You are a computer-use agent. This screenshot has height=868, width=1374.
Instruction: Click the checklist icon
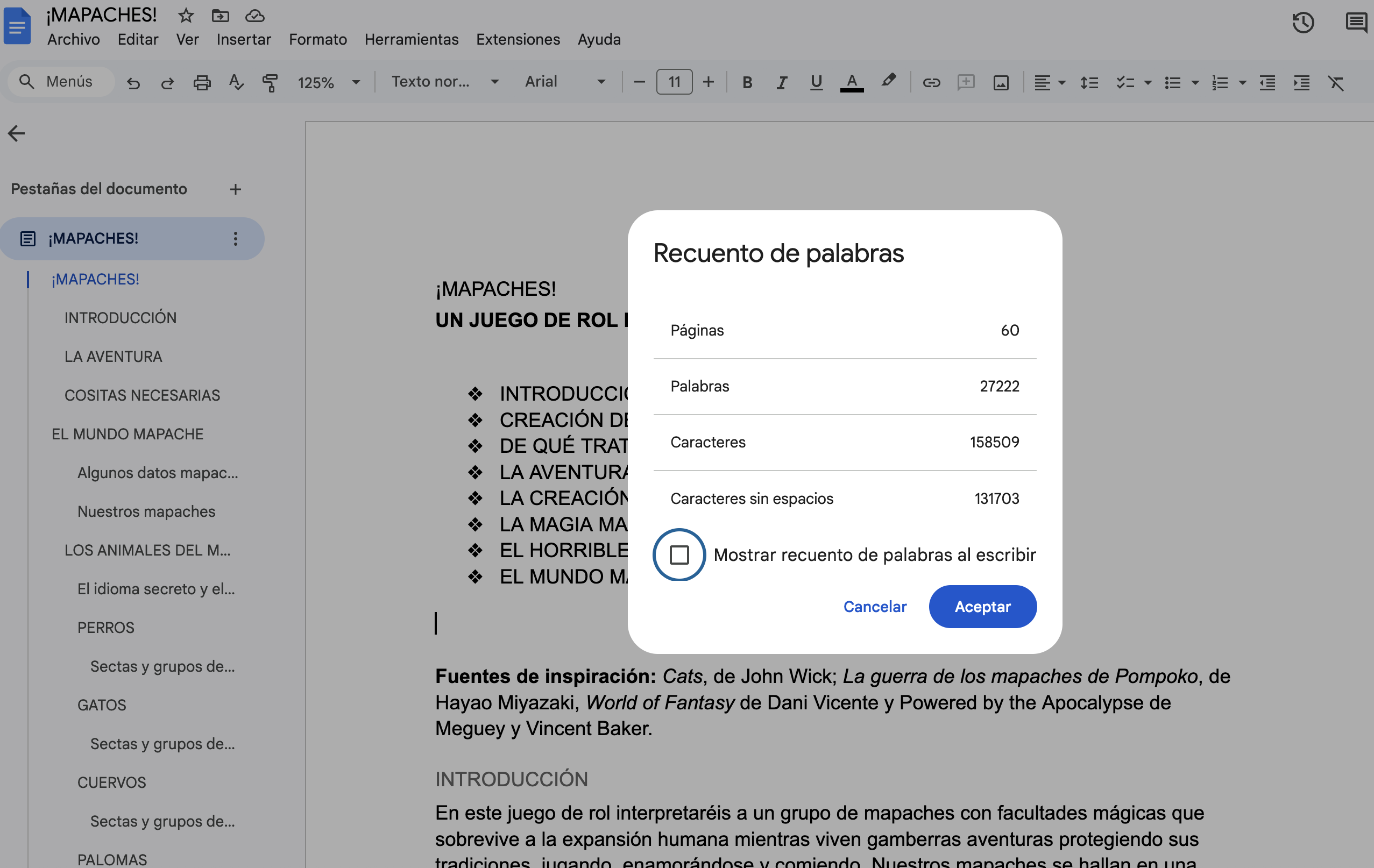pos(1125,83)
